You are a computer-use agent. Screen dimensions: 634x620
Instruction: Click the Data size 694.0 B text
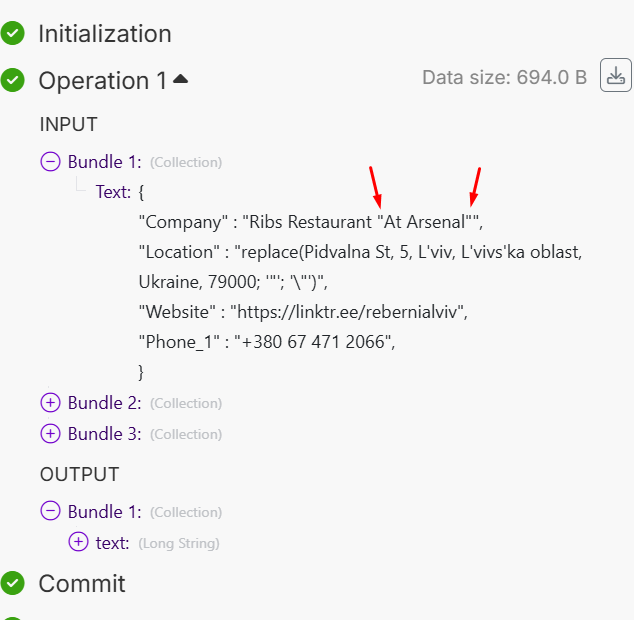pos(504,78)
